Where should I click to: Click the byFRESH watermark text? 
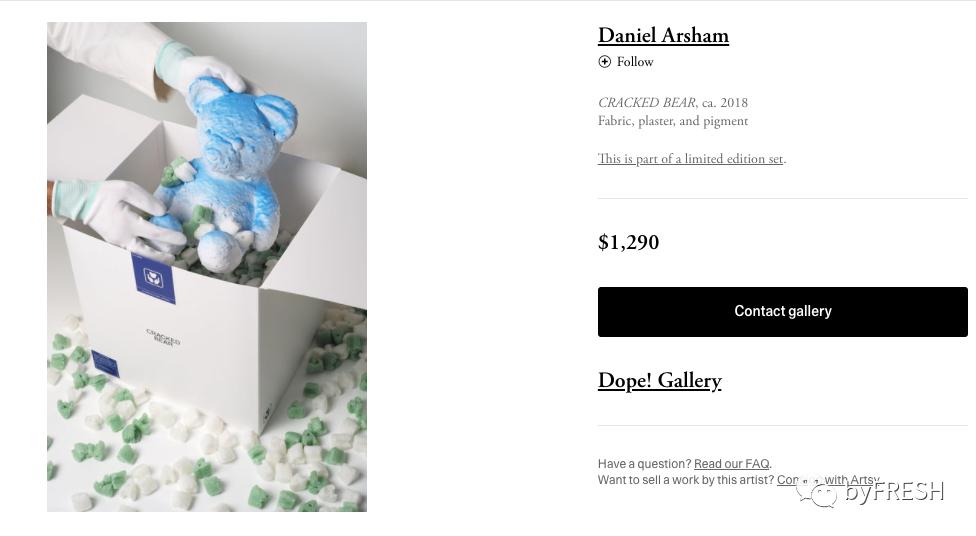pyautogui.click(x=894, y=492)
